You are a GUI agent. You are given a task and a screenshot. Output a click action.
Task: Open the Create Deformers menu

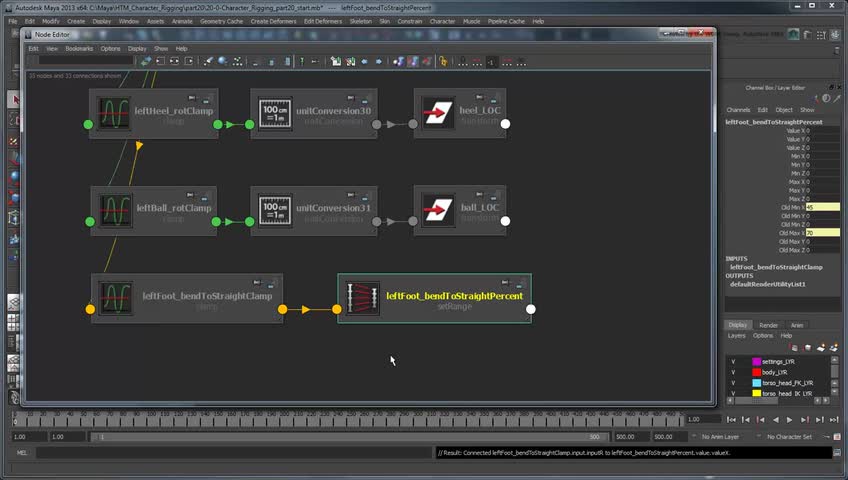point(273,21)
